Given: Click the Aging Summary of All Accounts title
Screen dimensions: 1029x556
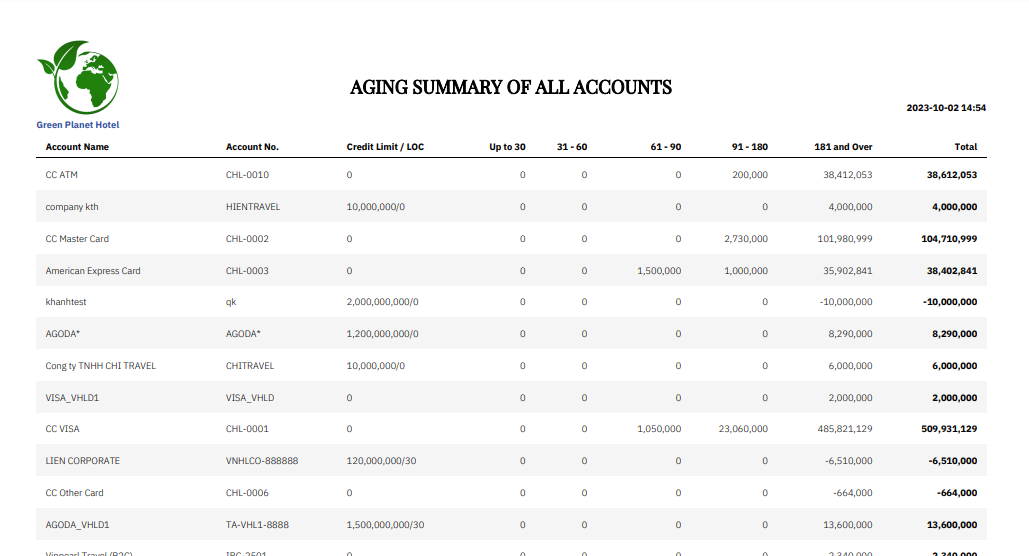Looking at the screenshot, I should [510, 87].
